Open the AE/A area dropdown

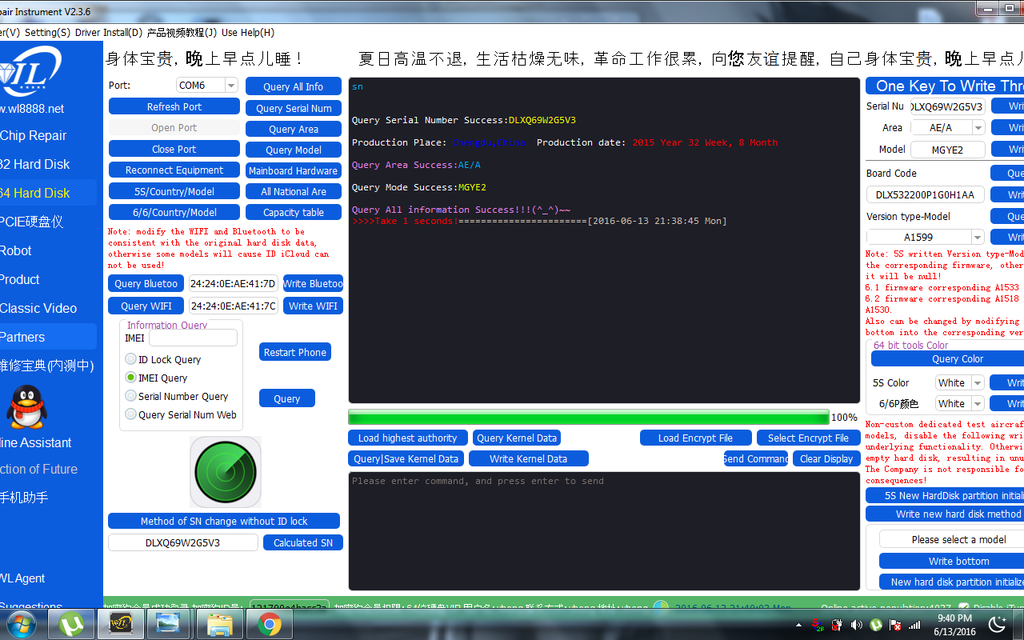point(977,128)
